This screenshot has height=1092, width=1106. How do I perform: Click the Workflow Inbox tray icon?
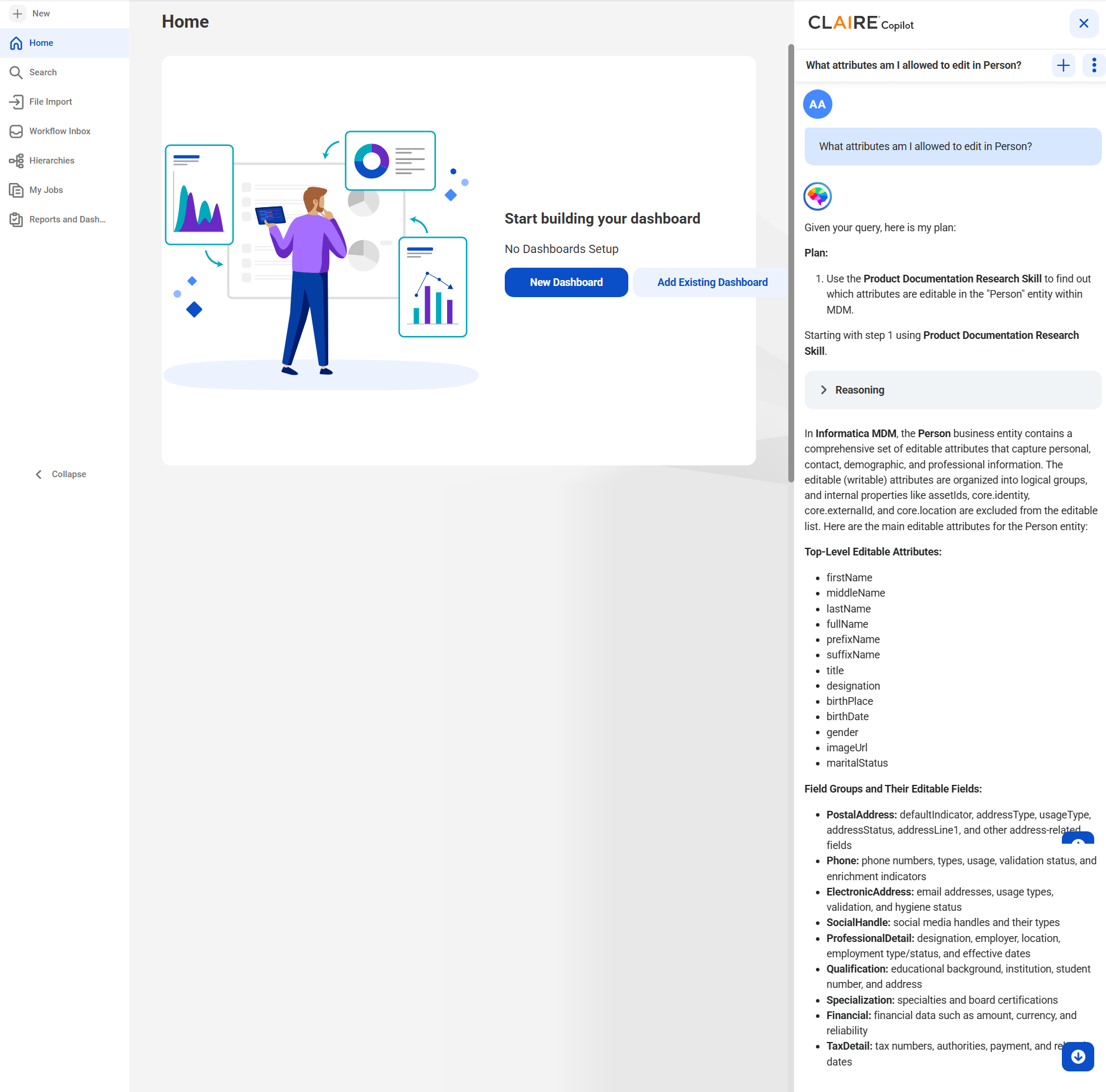tap(16, 131)
